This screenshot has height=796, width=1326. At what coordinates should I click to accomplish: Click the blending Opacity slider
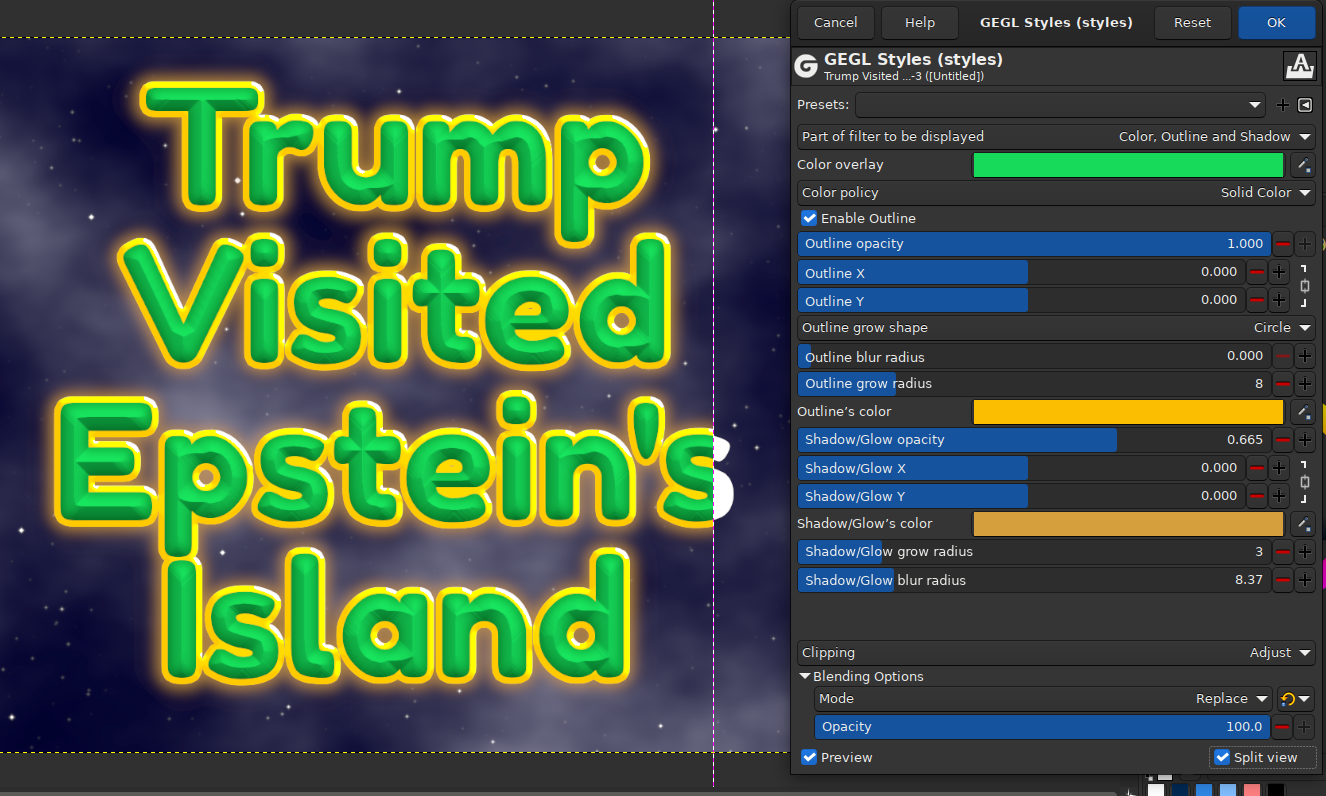(1043, 727)
